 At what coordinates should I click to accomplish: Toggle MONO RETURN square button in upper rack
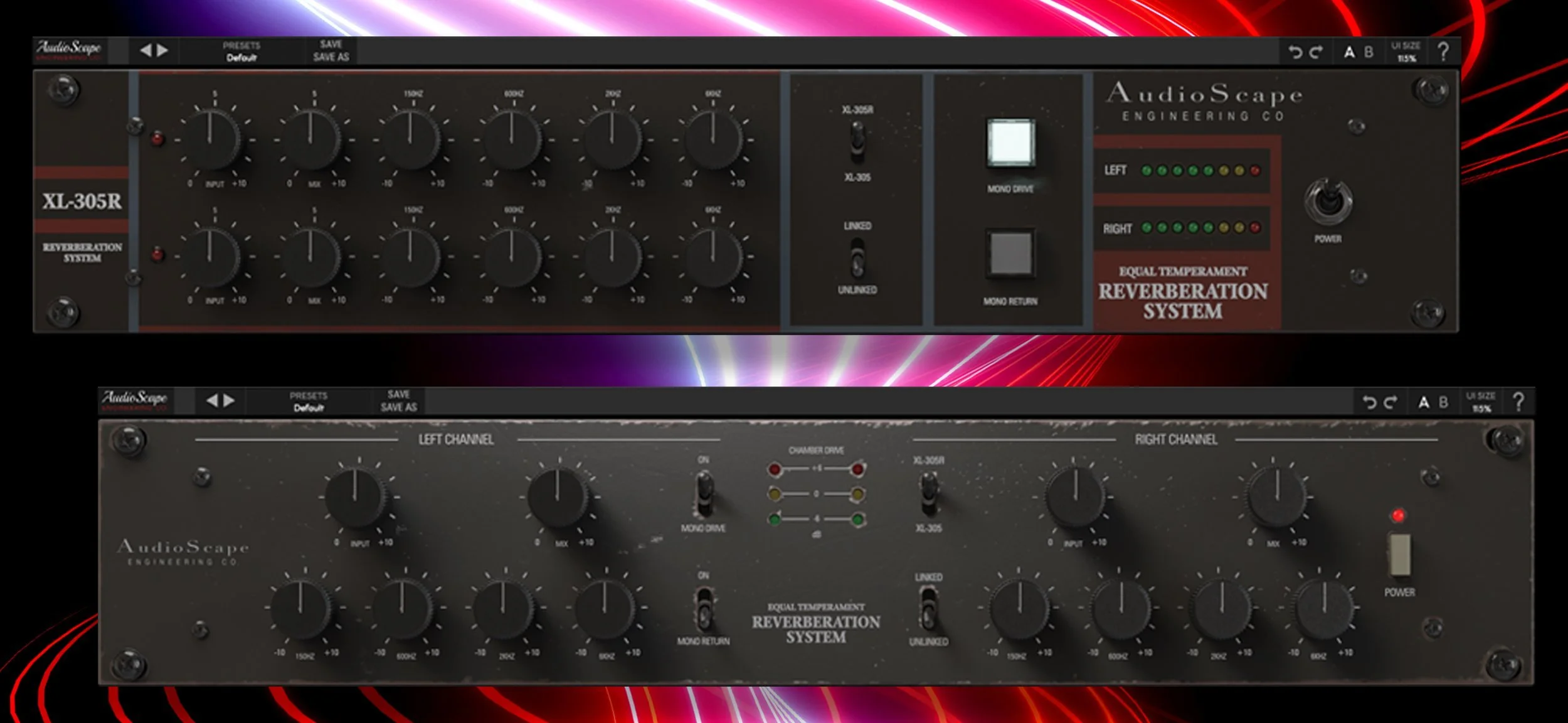coord(1010,254)
